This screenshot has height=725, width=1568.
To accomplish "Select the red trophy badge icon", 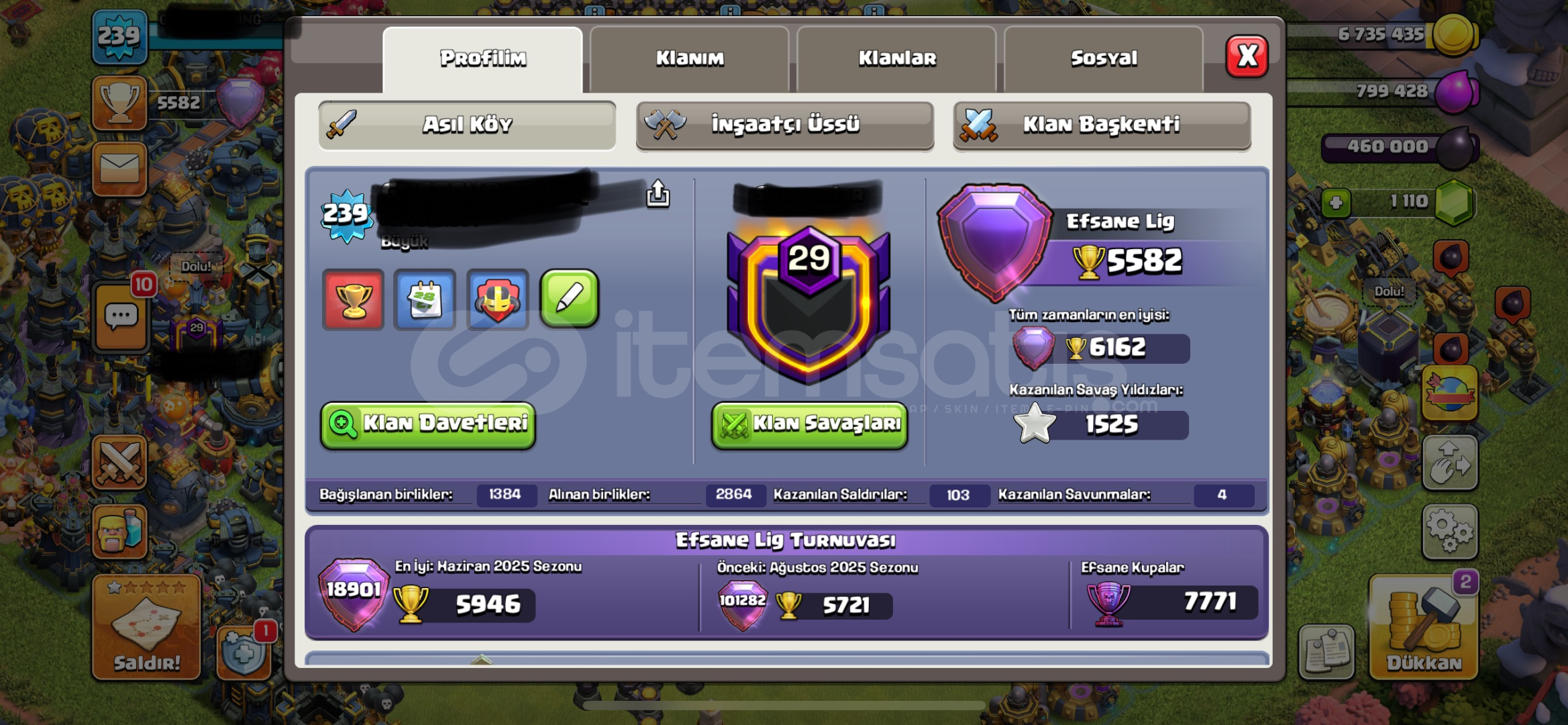I will click(353, 299).
